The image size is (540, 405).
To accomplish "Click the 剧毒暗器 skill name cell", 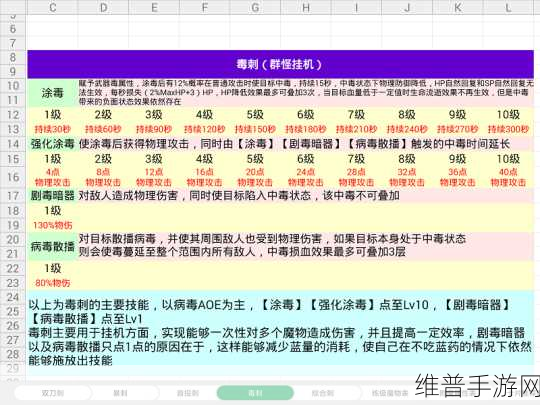I will pyautogui.click(x=52, y=196).
